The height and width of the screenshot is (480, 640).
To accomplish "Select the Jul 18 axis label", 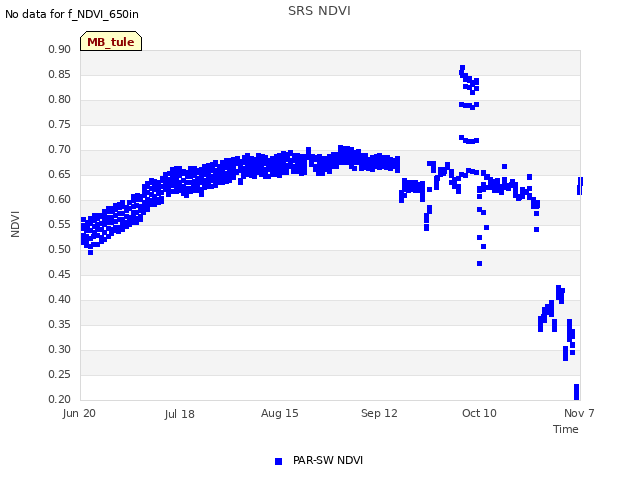I will click(180, 414).
